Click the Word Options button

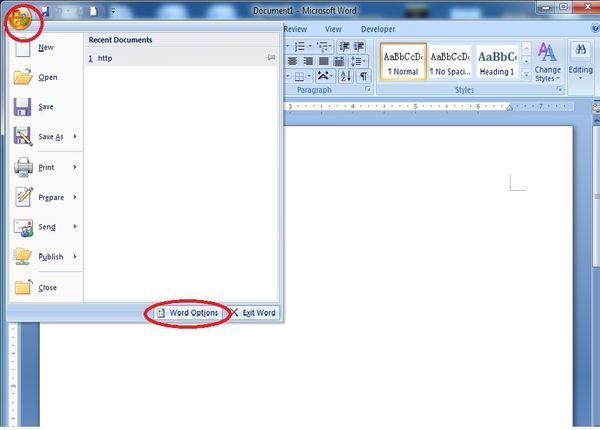(x=187, y=313)
